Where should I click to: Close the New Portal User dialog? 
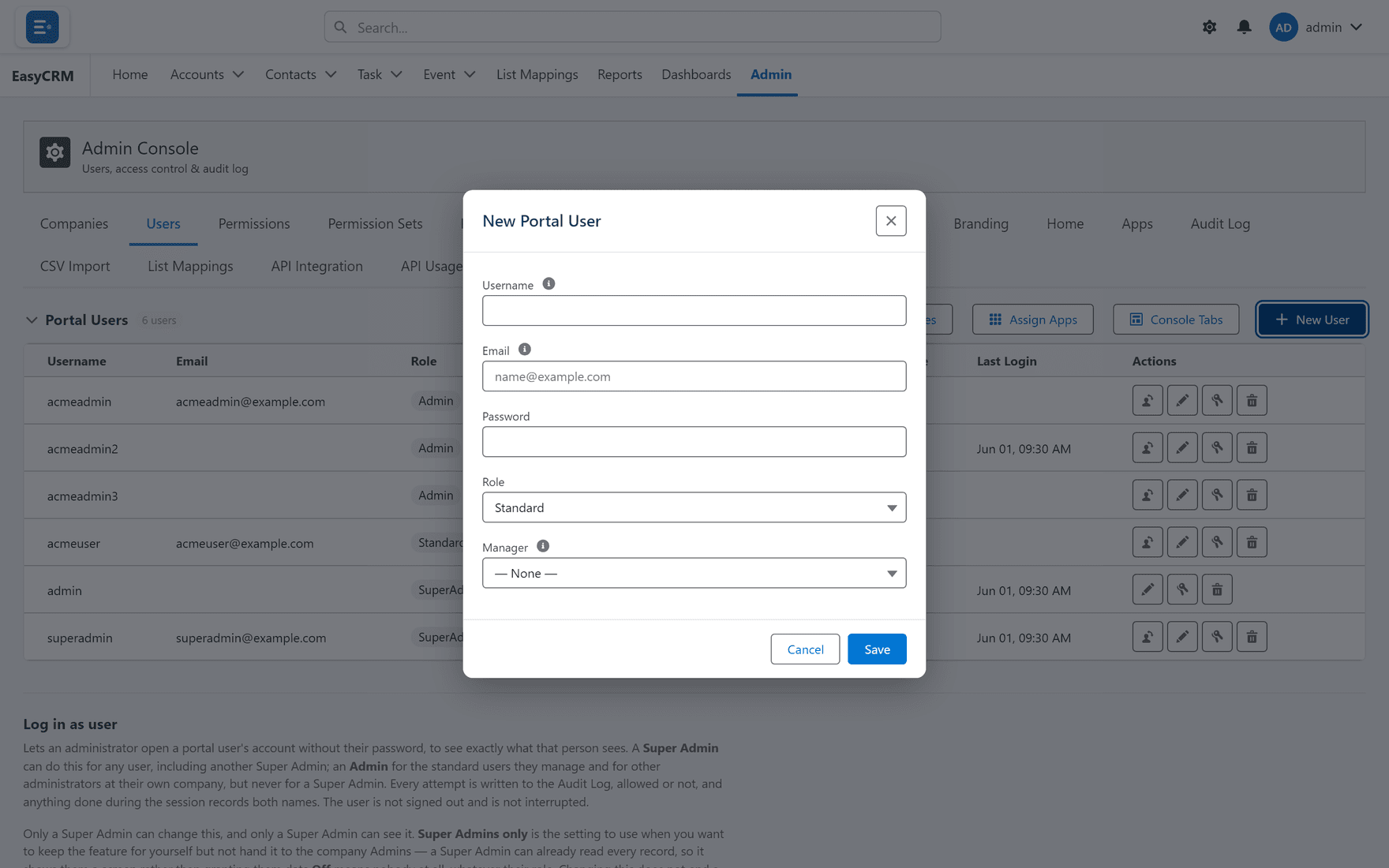coord(891,221)
